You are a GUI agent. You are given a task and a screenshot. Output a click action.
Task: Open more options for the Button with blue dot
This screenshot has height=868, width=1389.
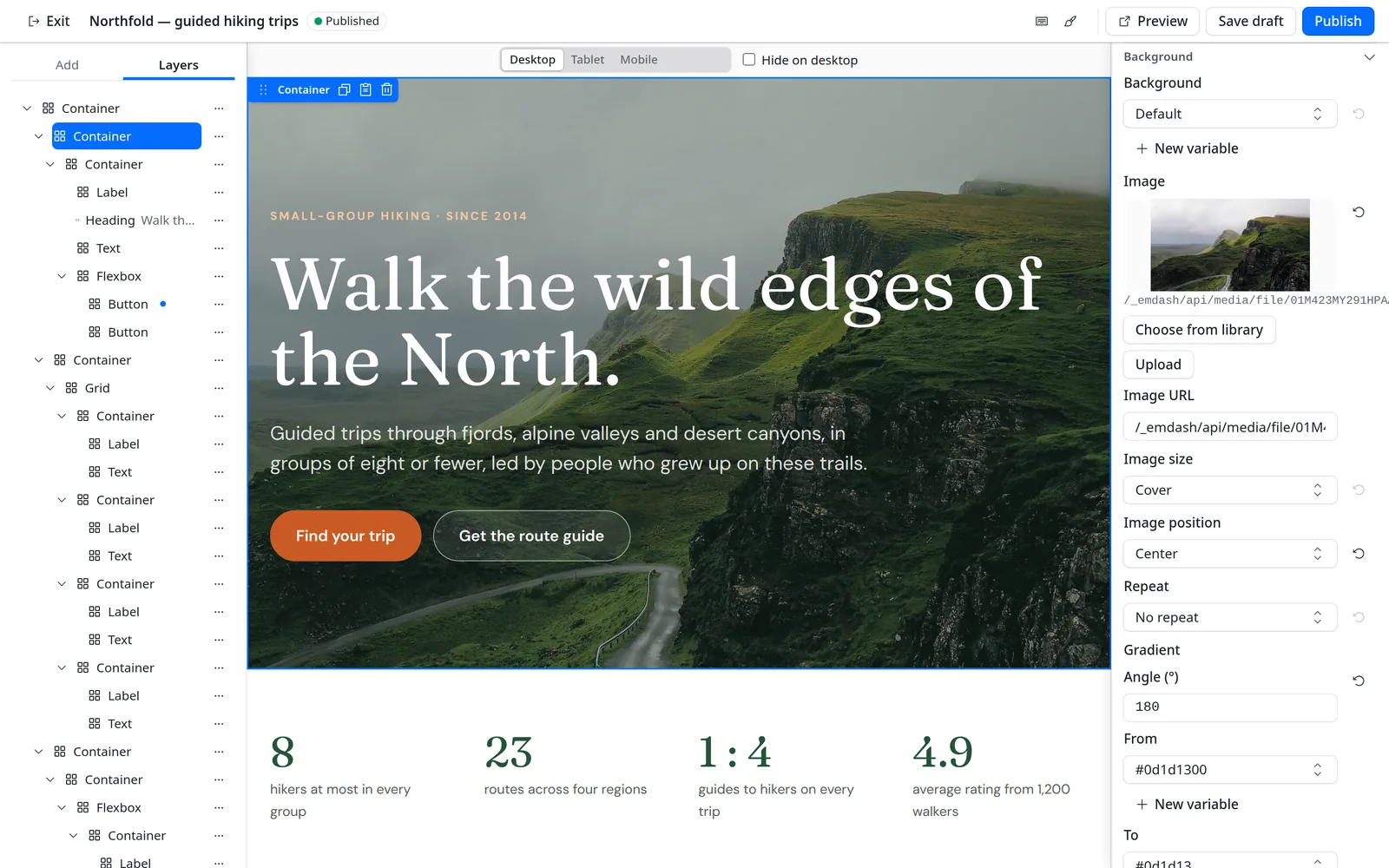[x=219, y=304]
